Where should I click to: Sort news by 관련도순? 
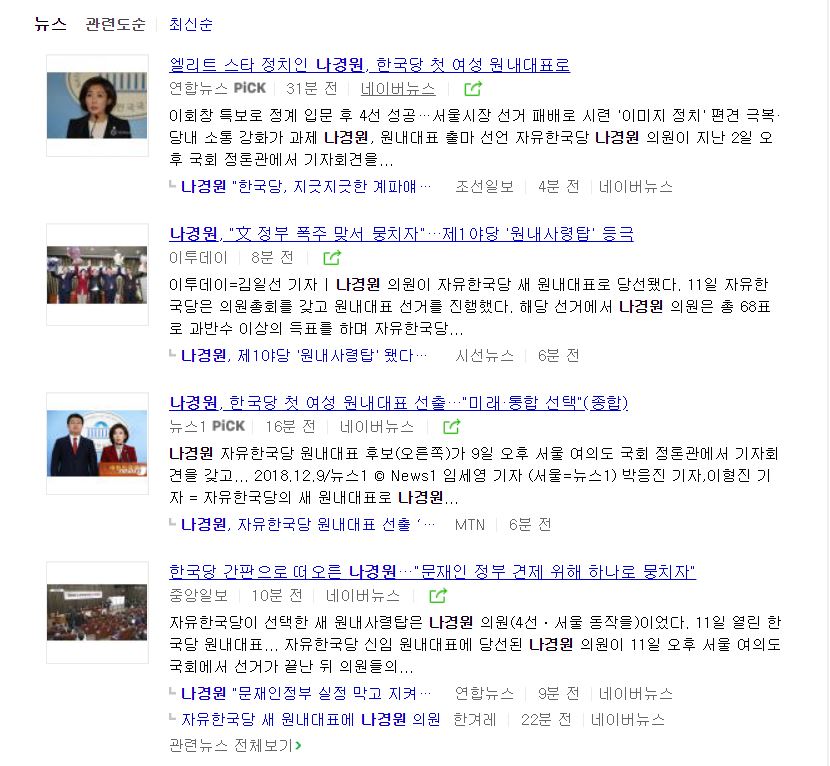(115, 24)
